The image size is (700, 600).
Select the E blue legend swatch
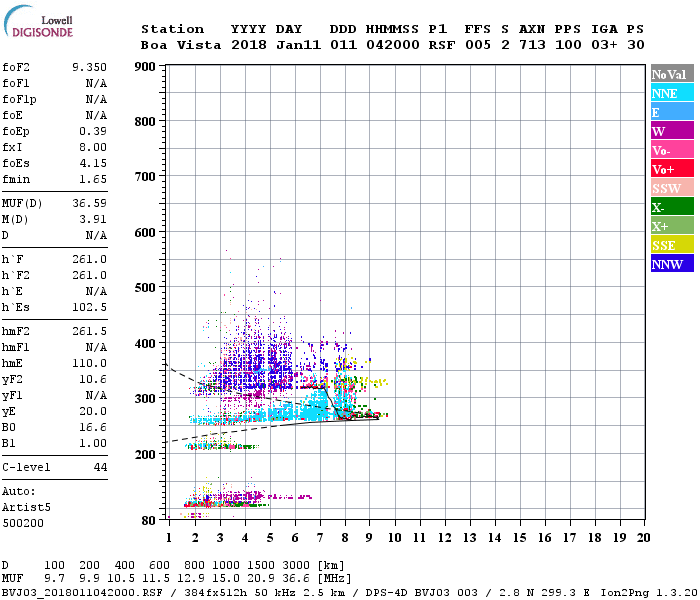(x=672, y=112)
